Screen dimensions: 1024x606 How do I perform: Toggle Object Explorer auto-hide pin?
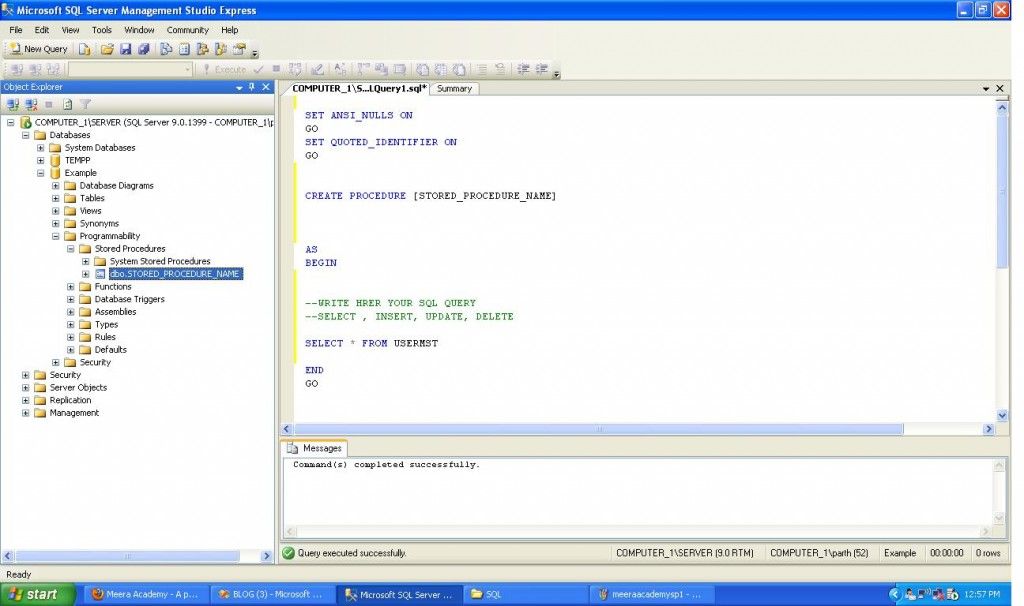[x=252, y=87]
